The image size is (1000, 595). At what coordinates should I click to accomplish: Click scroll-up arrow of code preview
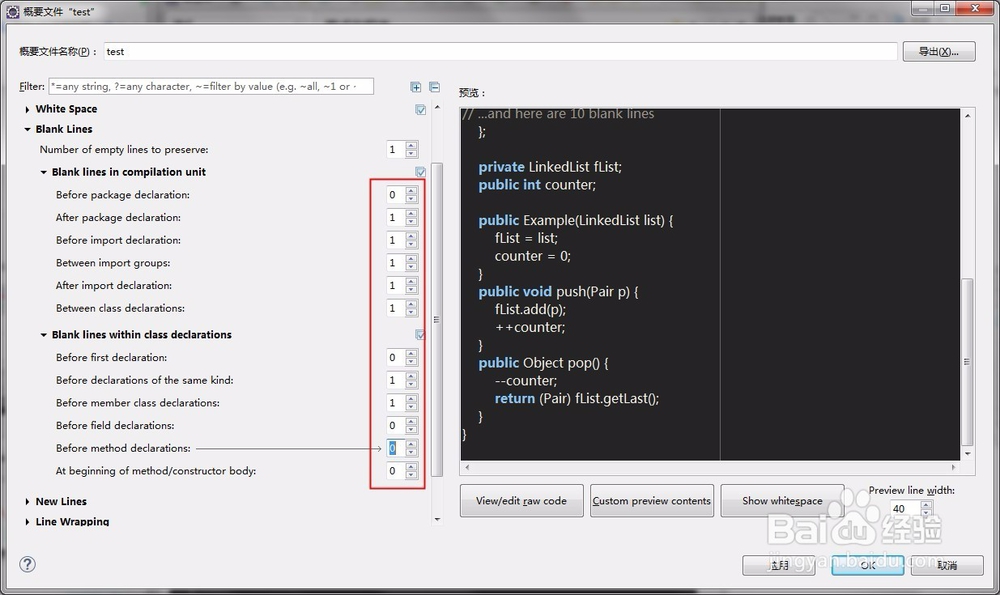[x=967, y=115]
